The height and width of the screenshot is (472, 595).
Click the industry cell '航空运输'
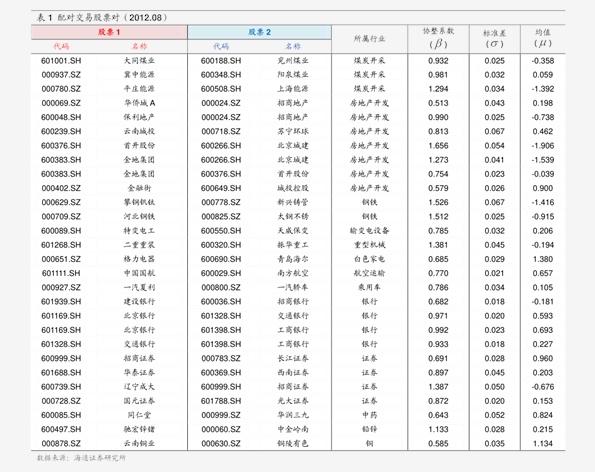[369, 273]
